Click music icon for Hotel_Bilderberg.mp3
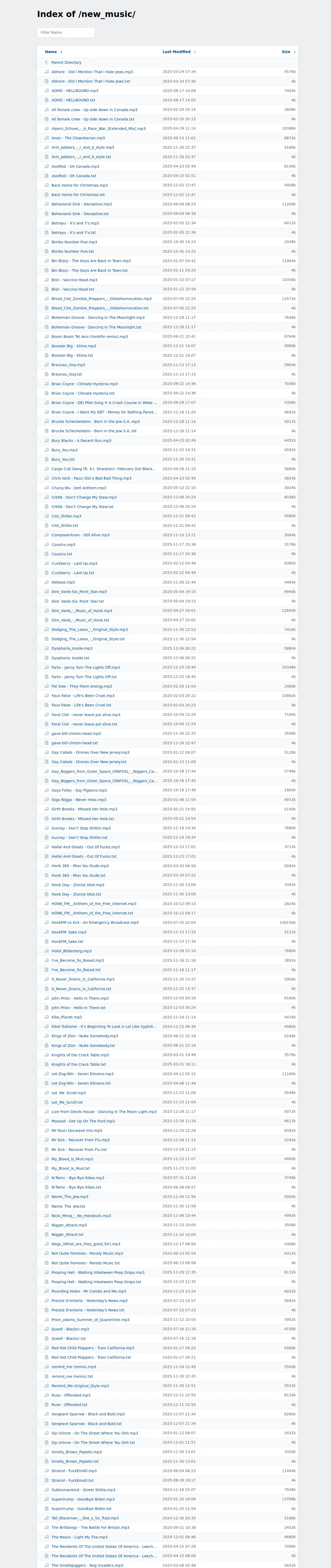This screenshot has height=1568, width=331. click(x=46, y=951)
